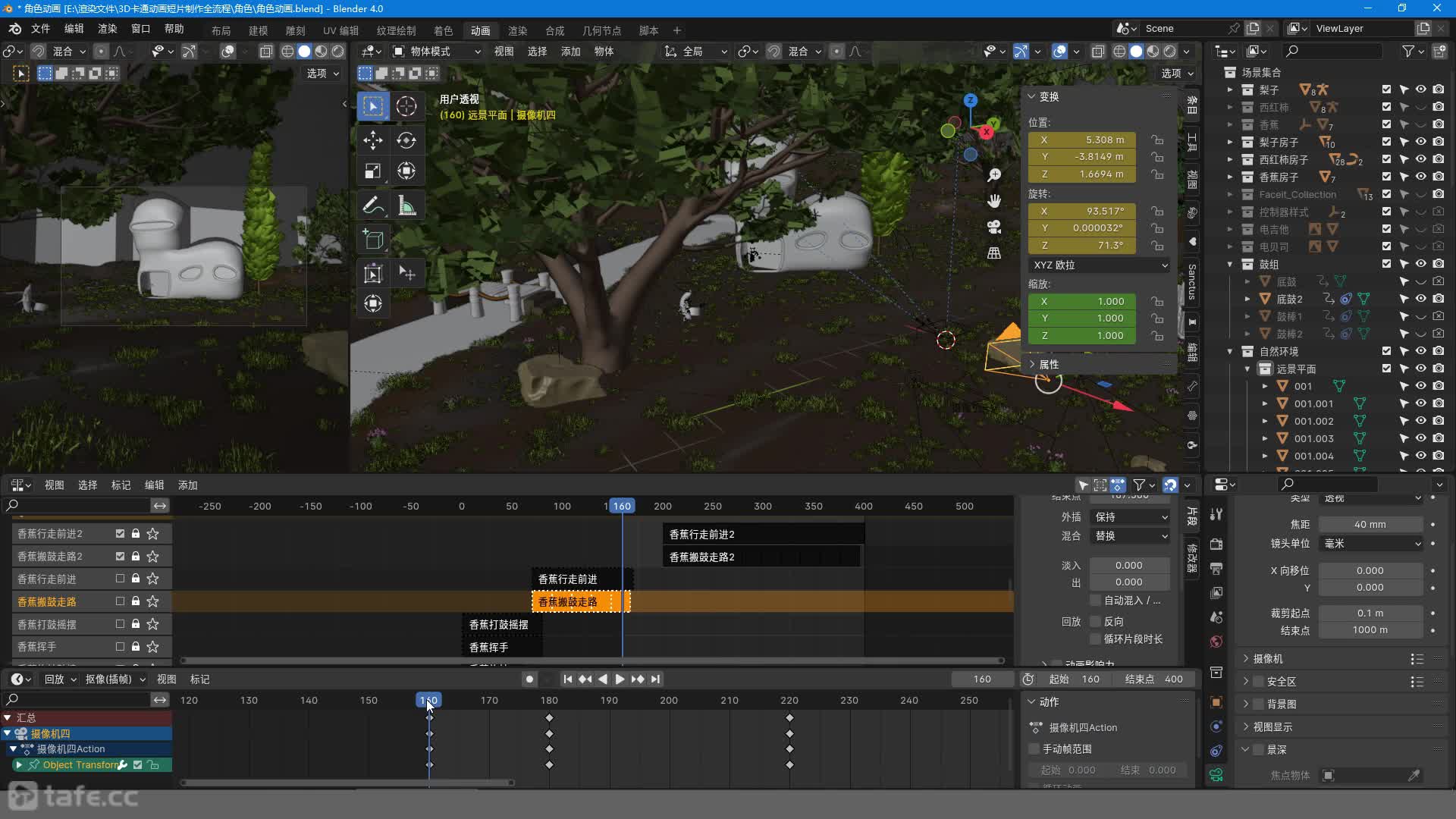The width and height of the screenshot is (1456, 819).
Task: Enable the 手动帧范围 checkbox
Action: (1034, 749)
